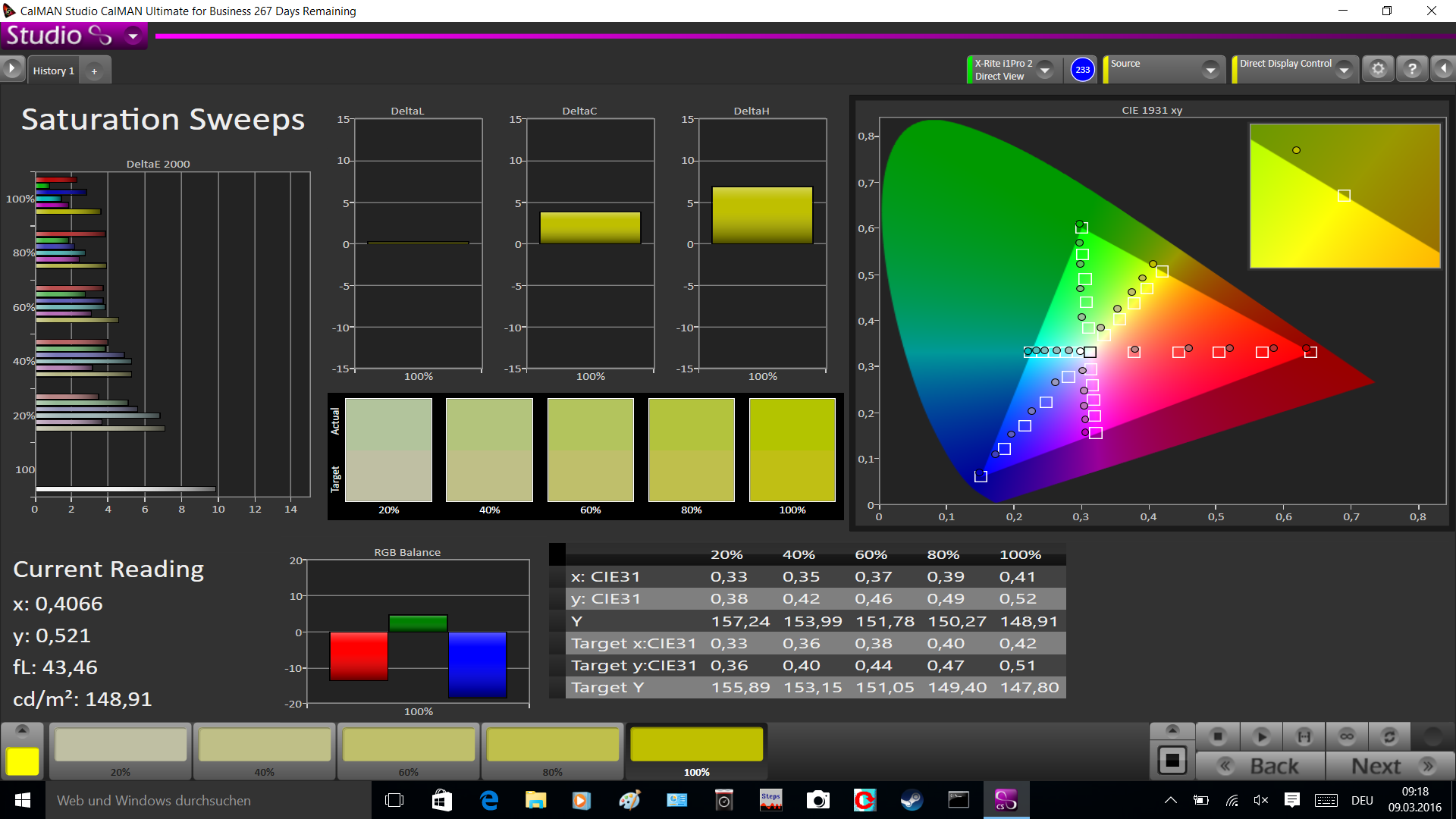1456x819 pixels.
Task: Toggle the continuous read infinity icon
Action: click(x=1347, y=736)
